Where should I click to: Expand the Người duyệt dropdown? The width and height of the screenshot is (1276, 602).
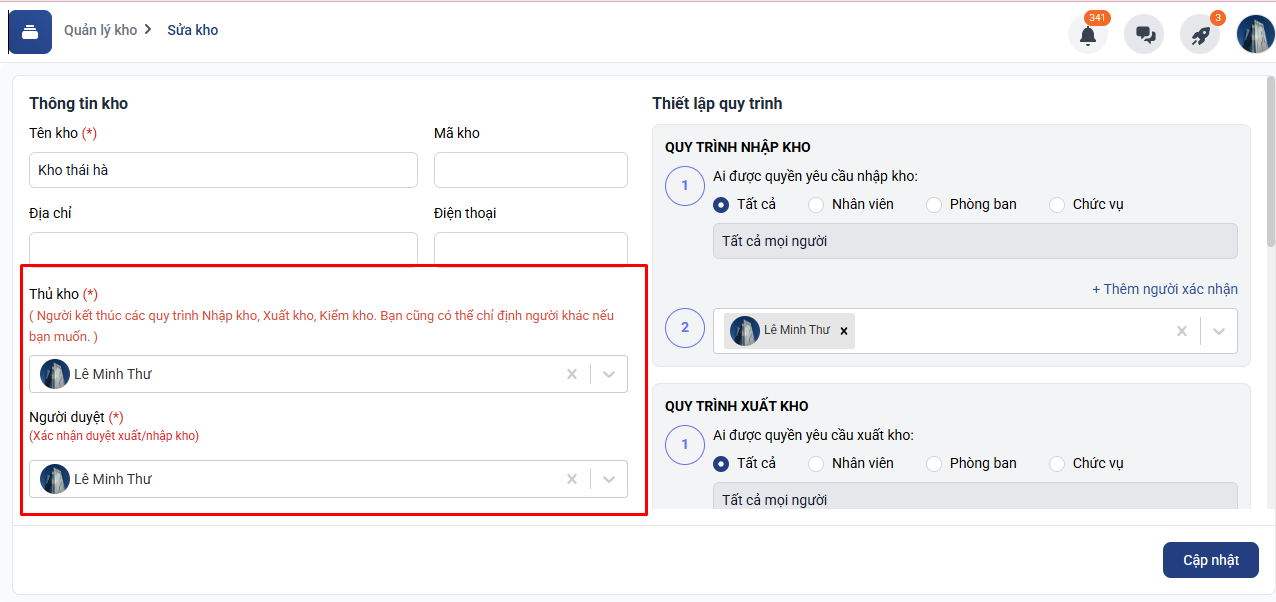click(x=609, y=479)
